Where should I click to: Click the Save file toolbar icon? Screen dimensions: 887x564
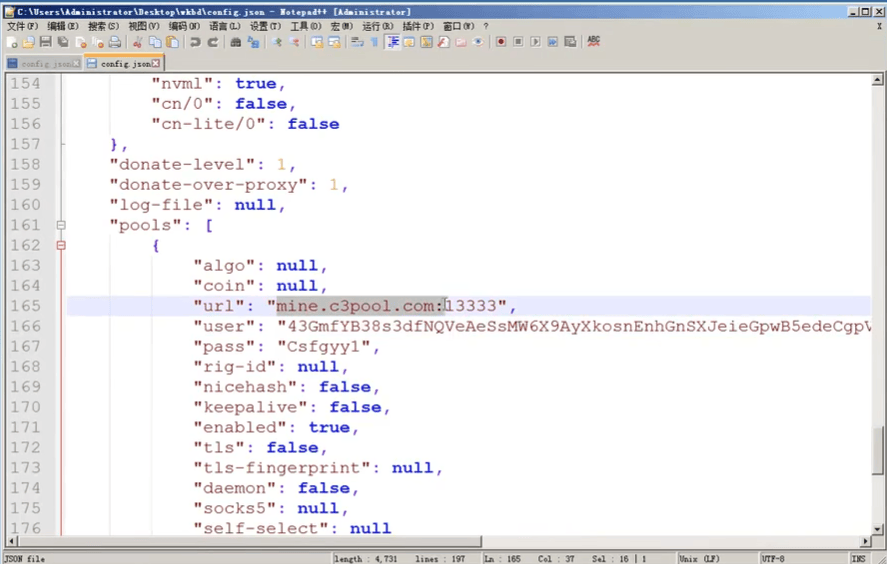click(46, 42)
